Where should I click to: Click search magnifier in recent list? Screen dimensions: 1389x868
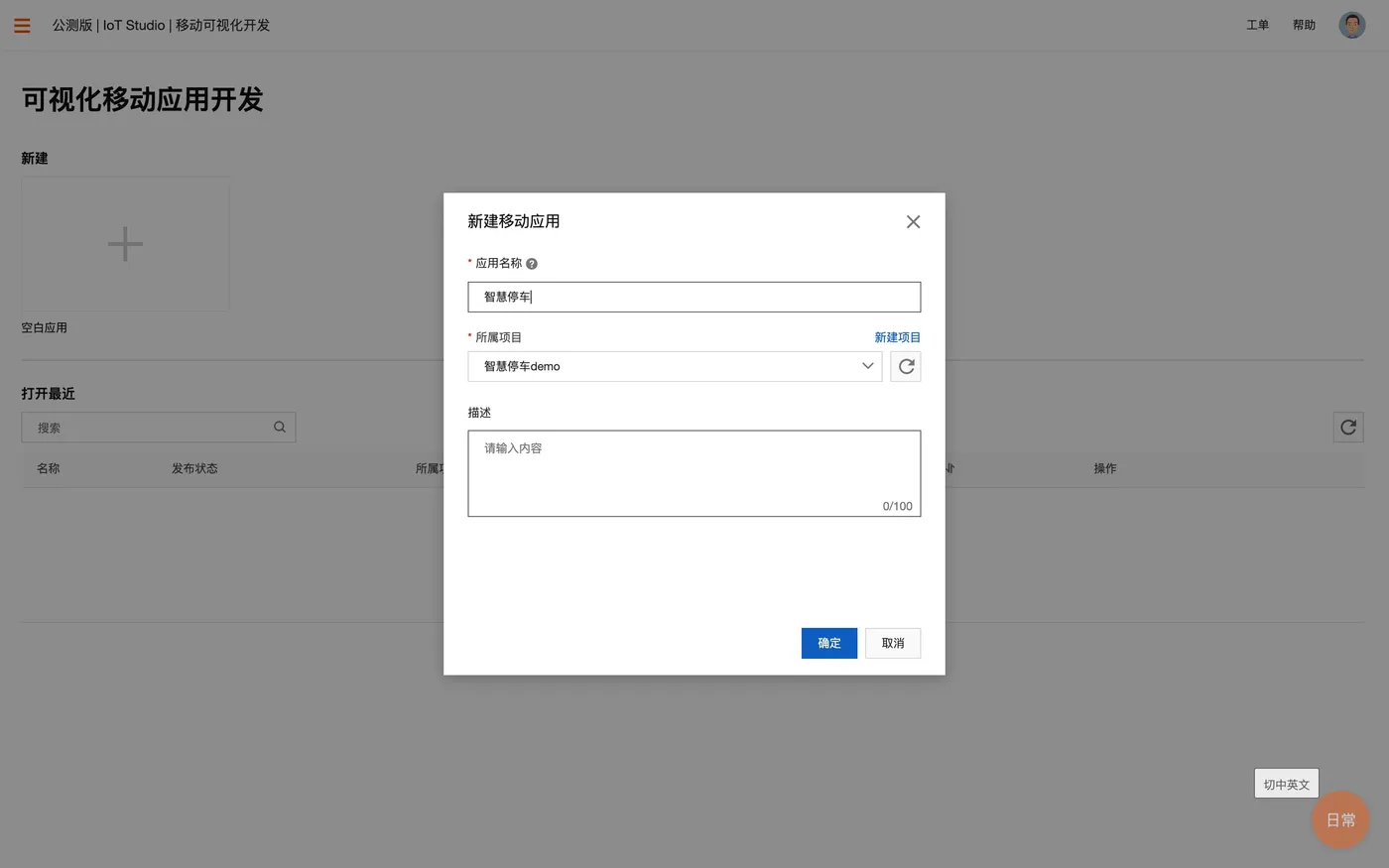(280, 428)
